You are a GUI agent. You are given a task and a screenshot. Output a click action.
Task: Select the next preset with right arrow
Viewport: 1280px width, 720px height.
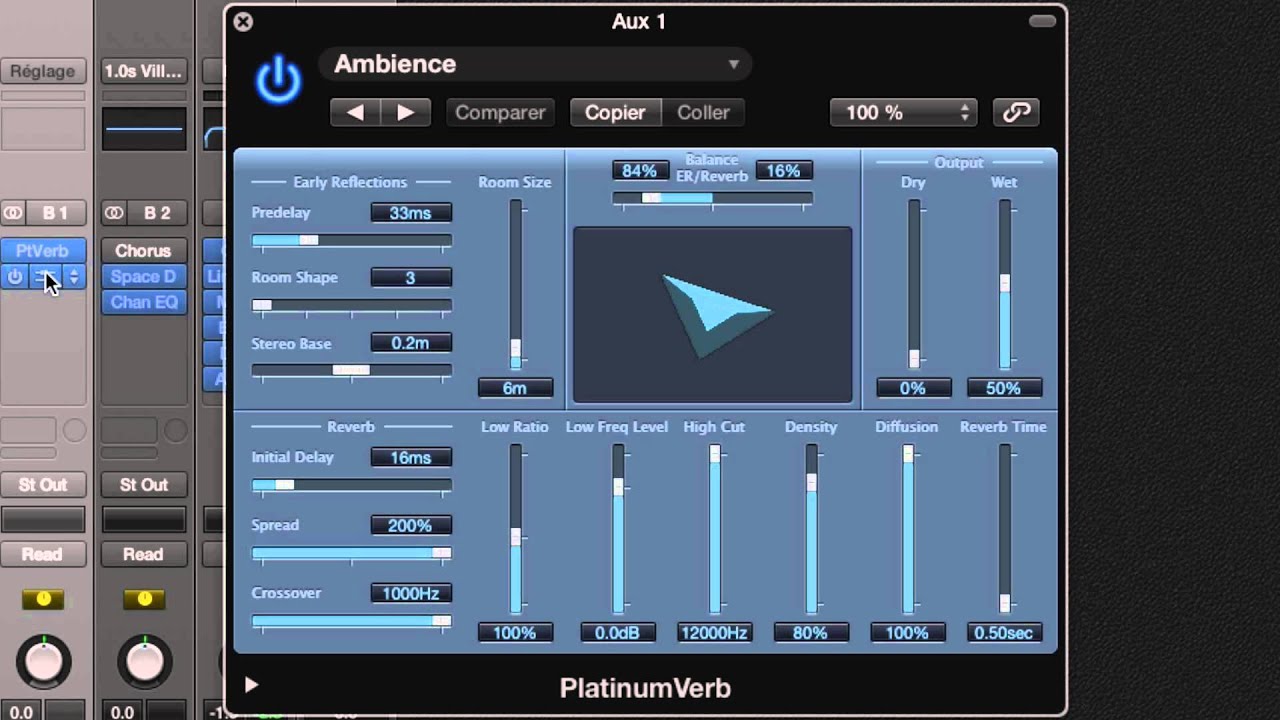406,113
